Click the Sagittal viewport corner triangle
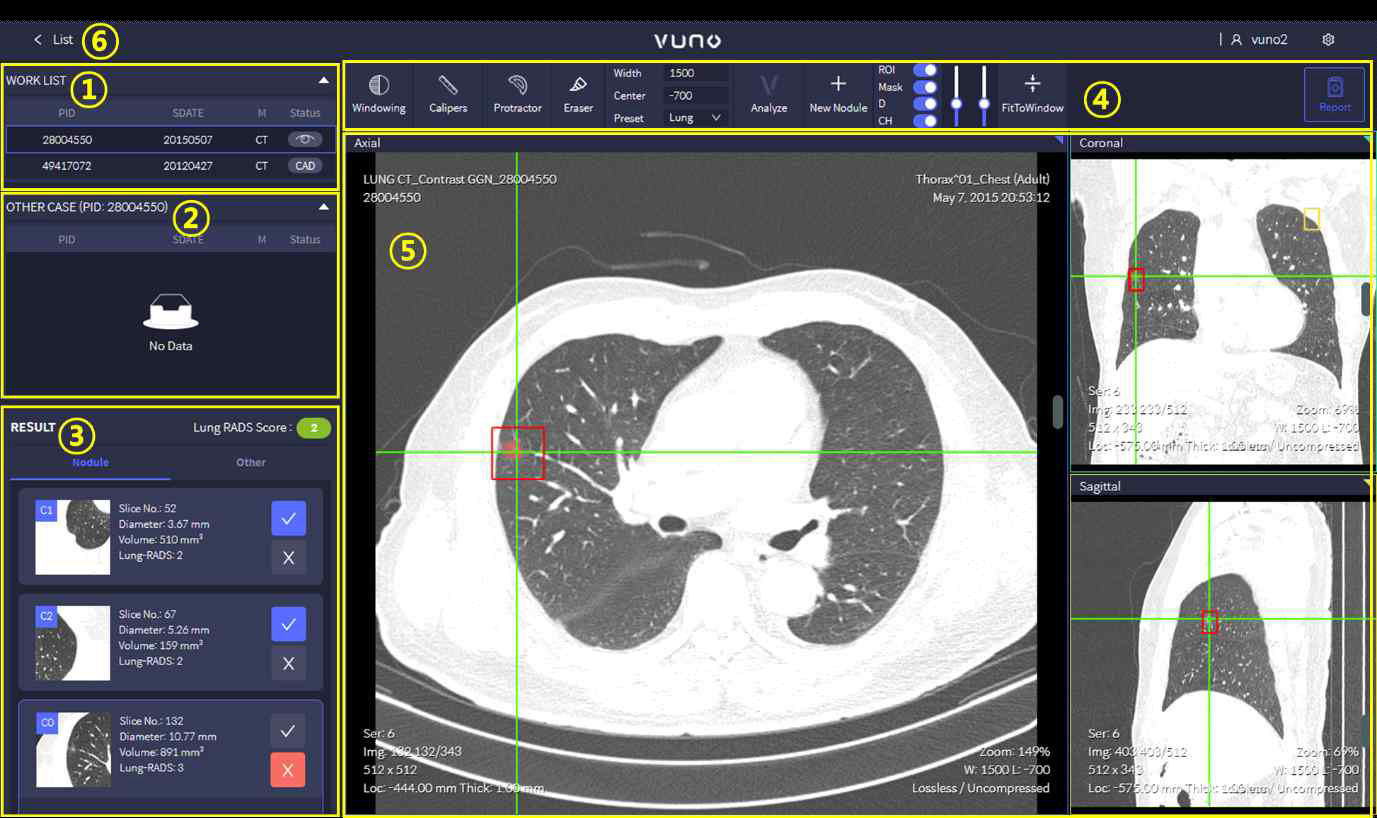Image resolution: width=1377 pixels, height=818 pixels. pyautogui.click(x=1367, y=483)
